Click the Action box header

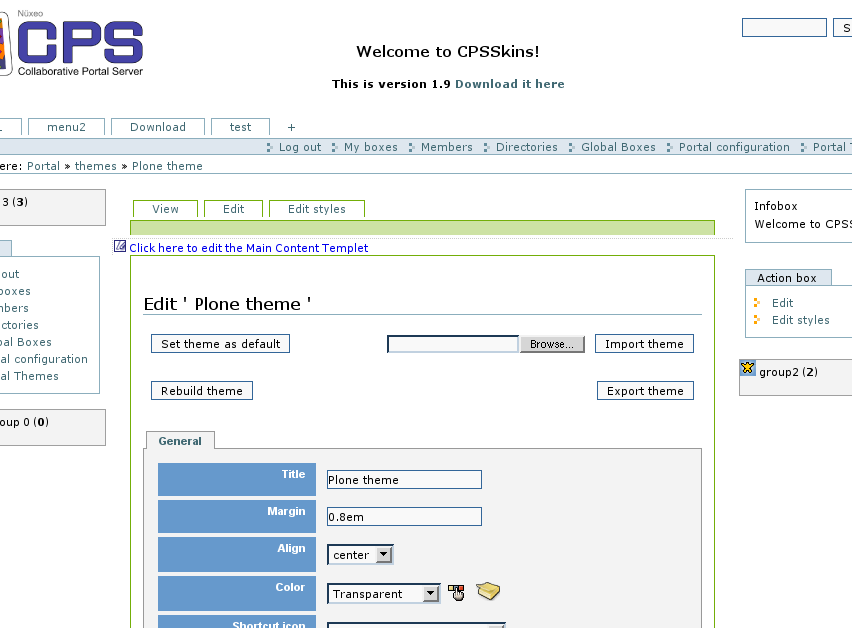788,278
